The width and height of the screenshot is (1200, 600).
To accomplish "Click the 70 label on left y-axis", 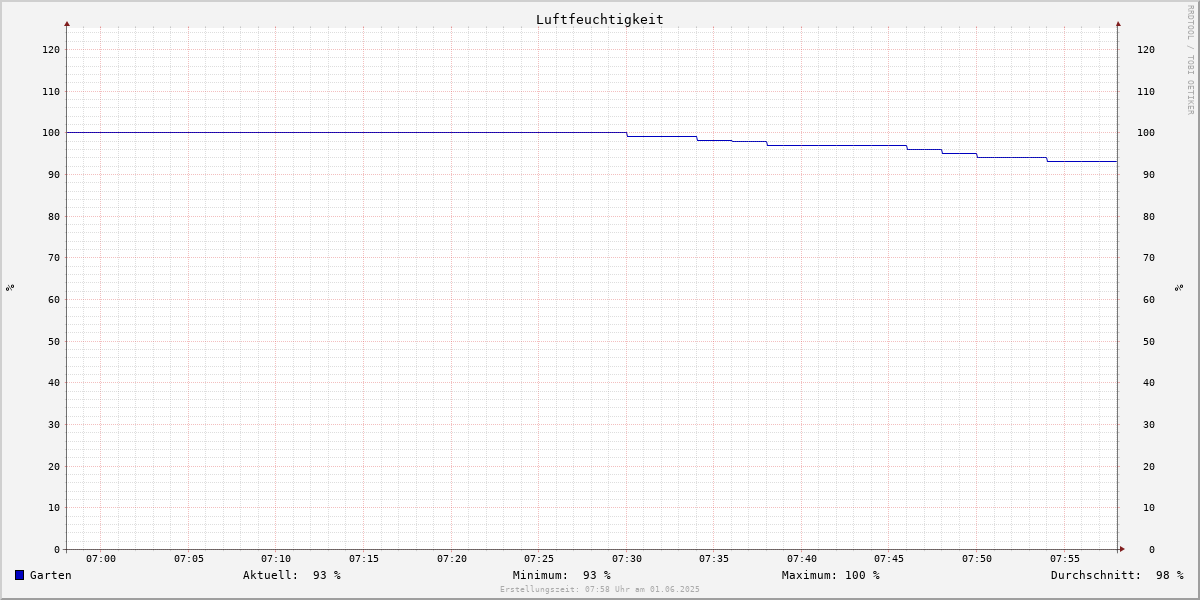I will 54,257.
